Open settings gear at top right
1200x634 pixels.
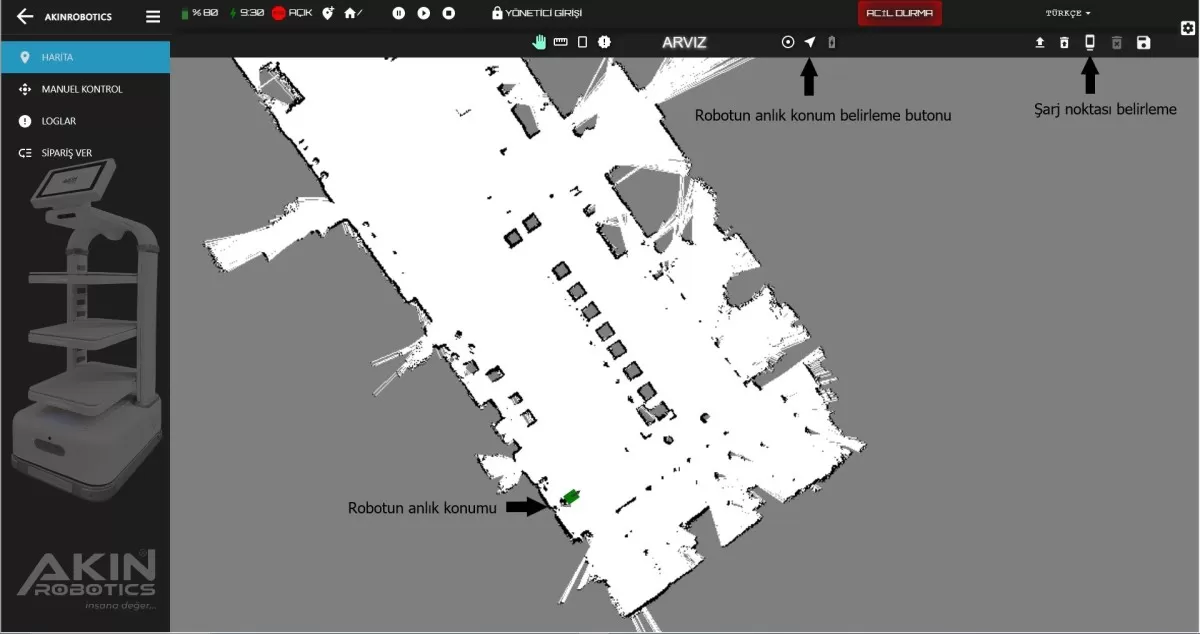tap(1188, 28)
